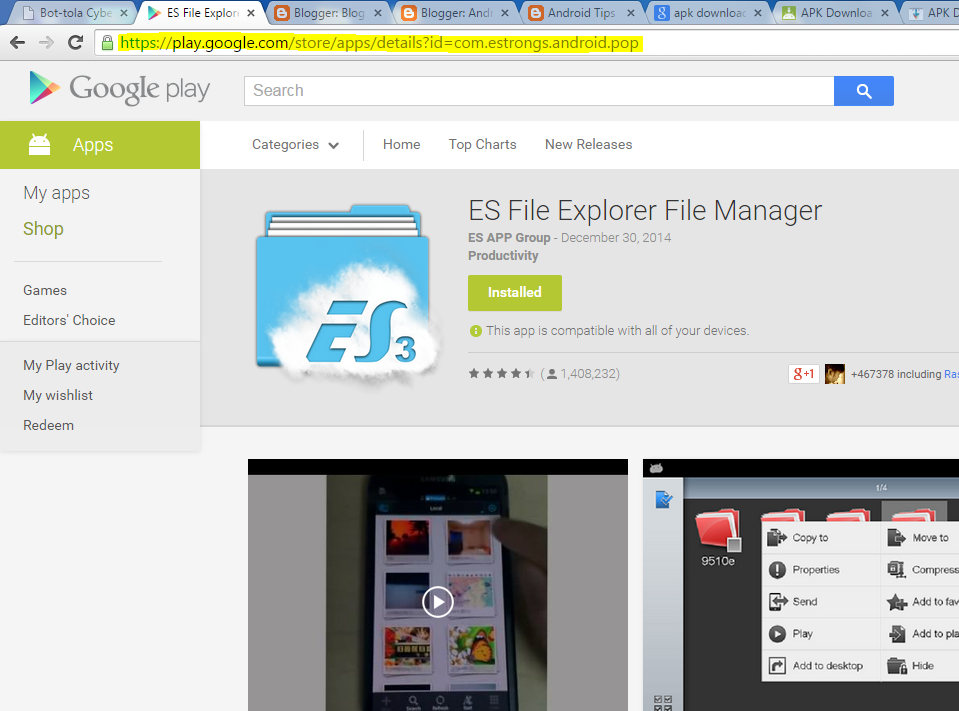Switch to Blogger: Andr browser tab

coord(456,12)
